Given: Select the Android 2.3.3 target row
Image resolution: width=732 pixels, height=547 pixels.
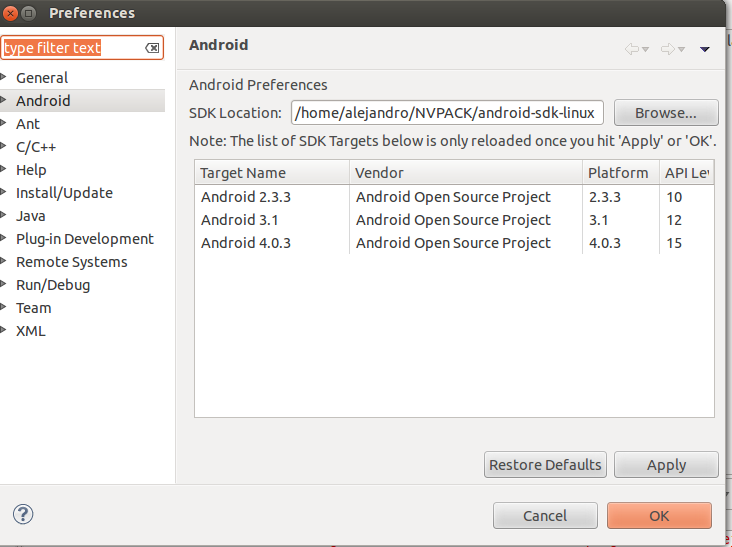Looking at the screenshot, I should [454, 197].
